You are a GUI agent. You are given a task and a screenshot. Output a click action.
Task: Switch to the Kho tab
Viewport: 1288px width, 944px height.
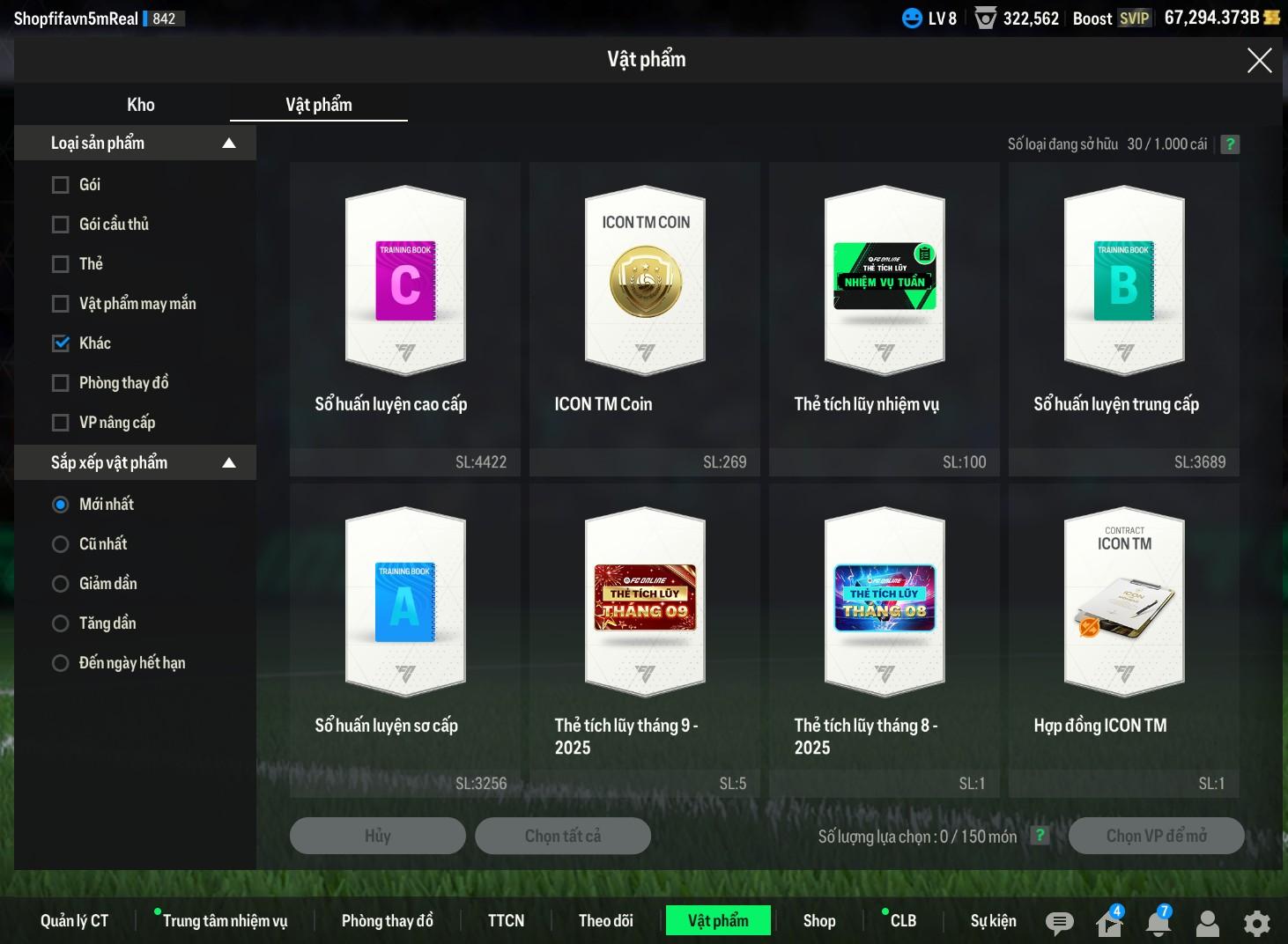[140, 105]
